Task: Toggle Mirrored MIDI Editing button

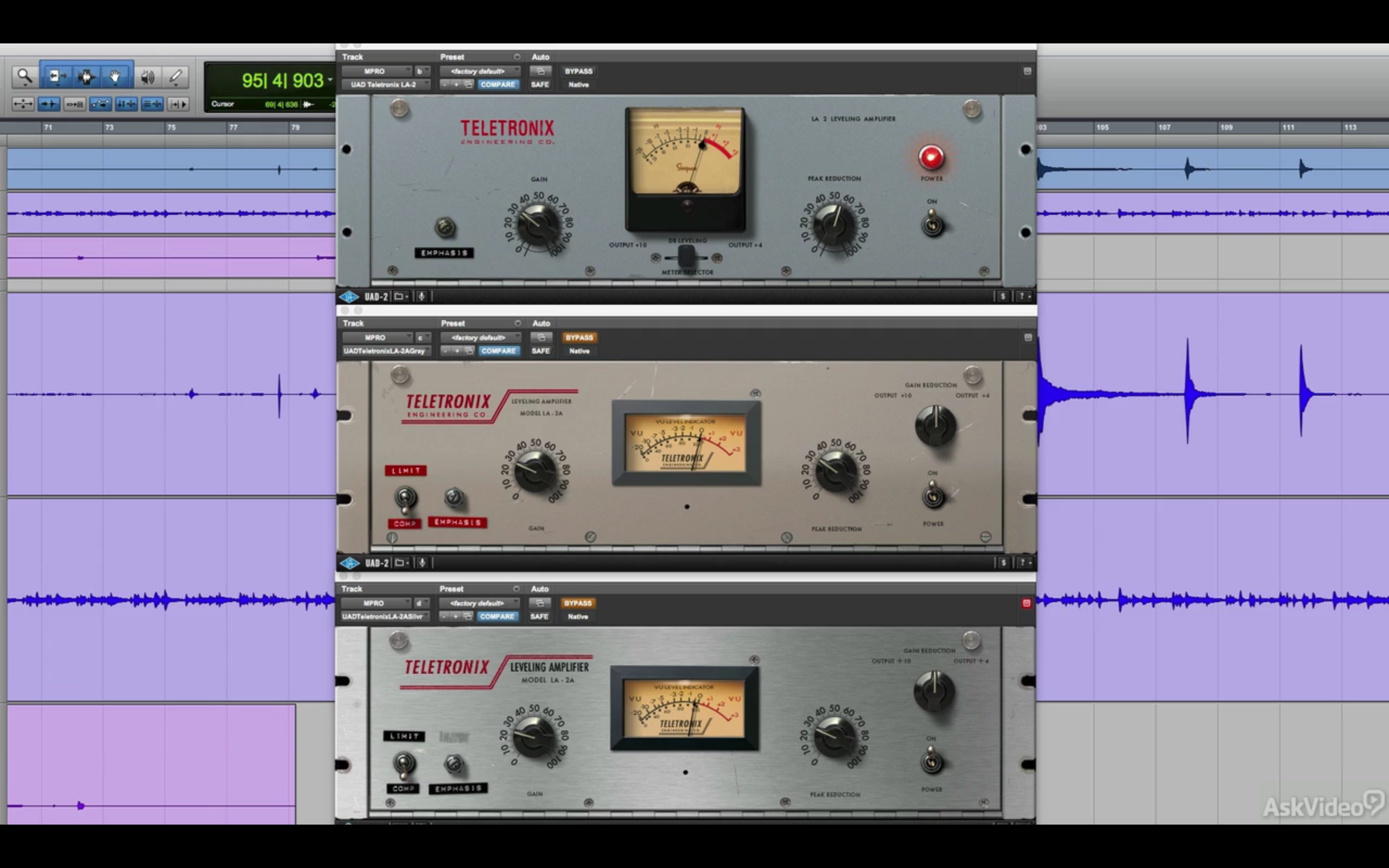Action: click(75, 104)
